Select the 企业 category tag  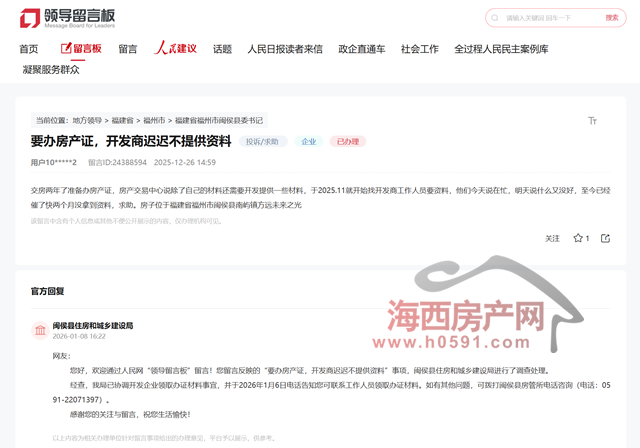[309, 142]
